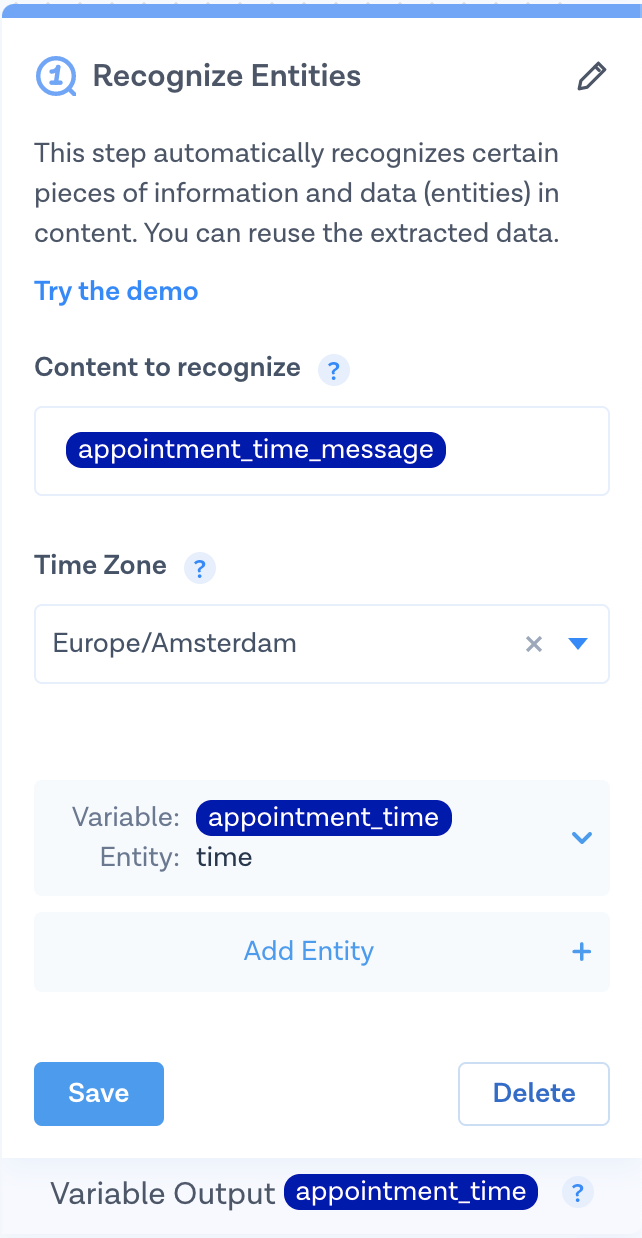Select the appointment_time_message variable chip
Image resolution: width=642 pixels, height=1238 pixels.
click(x=255, y=450)
